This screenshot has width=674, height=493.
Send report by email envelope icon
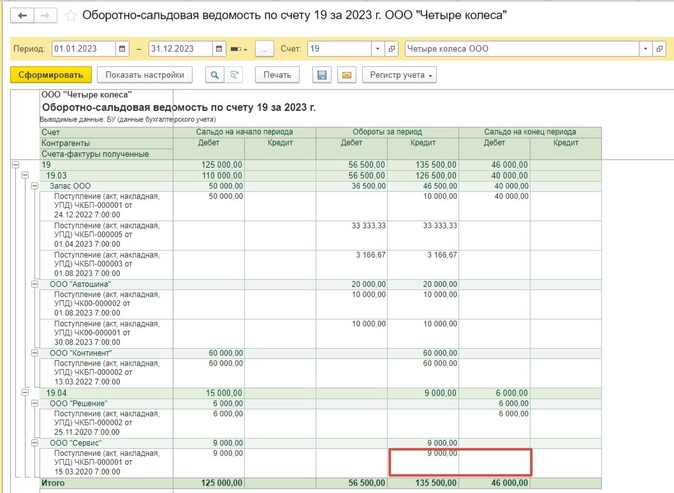pos(346,75)
